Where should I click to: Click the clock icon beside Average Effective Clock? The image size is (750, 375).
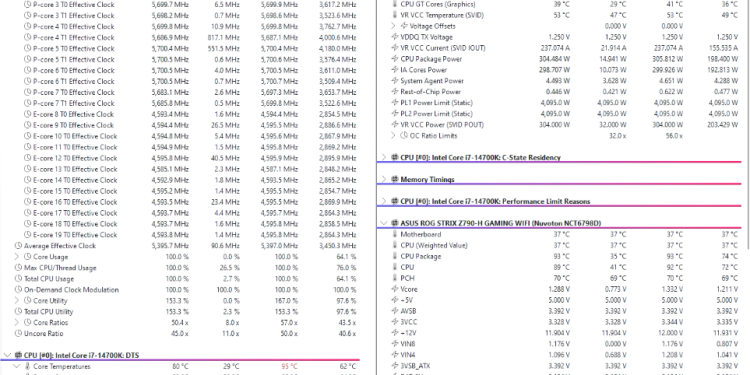tap(18, 246)
